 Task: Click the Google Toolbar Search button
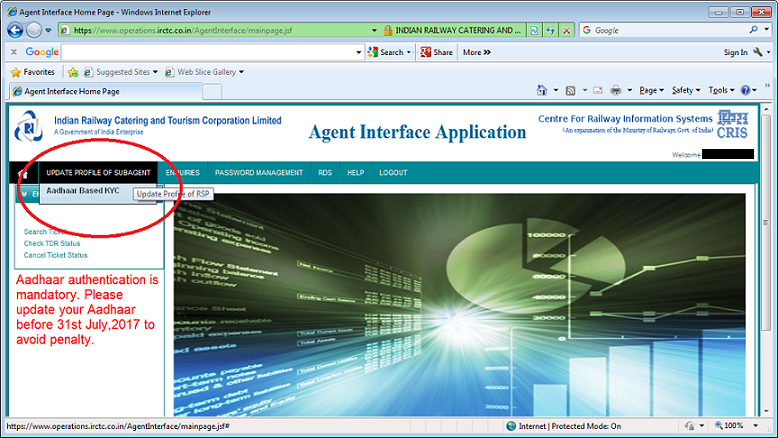[386, 52]
